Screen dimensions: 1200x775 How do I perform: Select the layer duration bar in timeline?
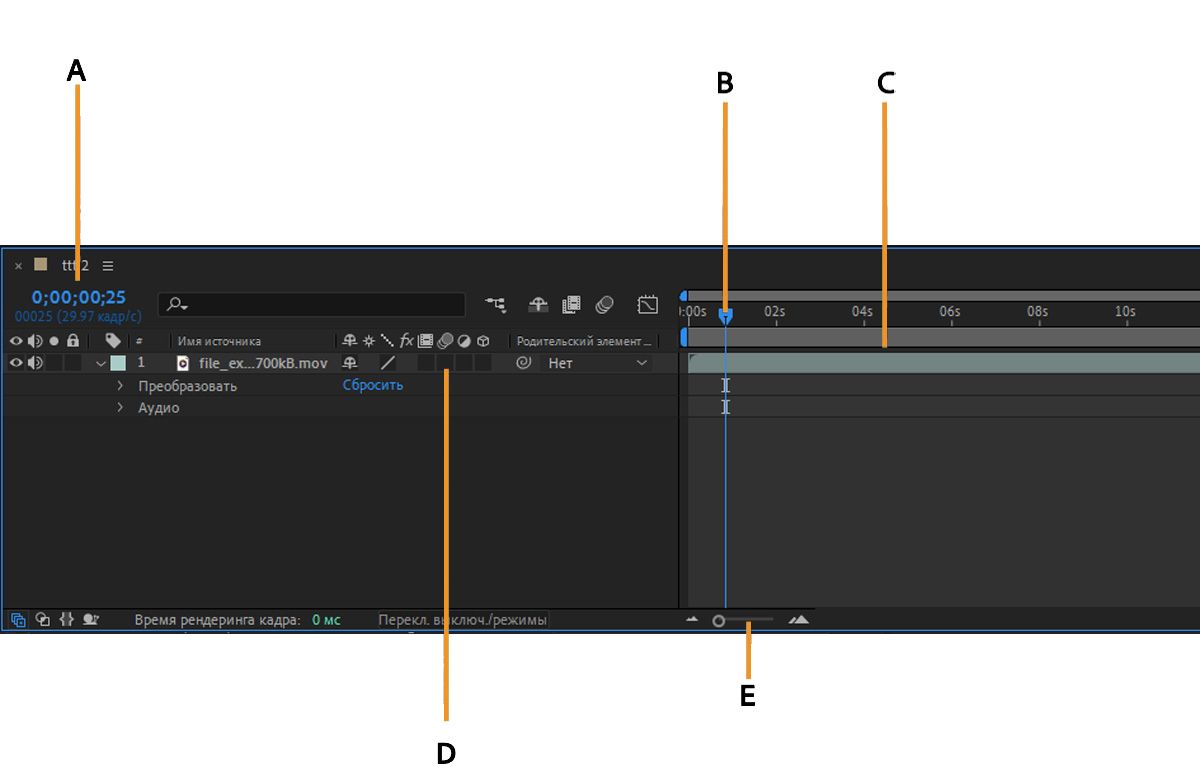(x=944, y=363)
